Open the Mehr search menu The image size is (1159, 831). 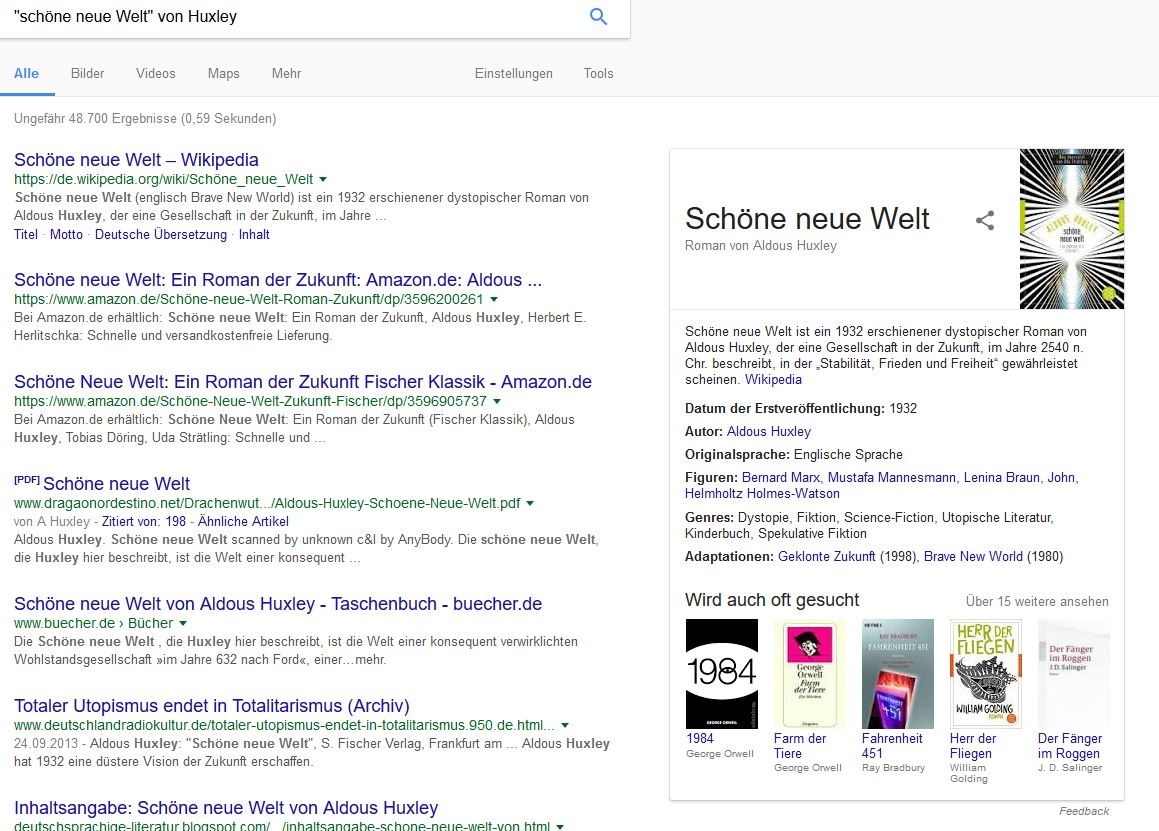(286, 73)
